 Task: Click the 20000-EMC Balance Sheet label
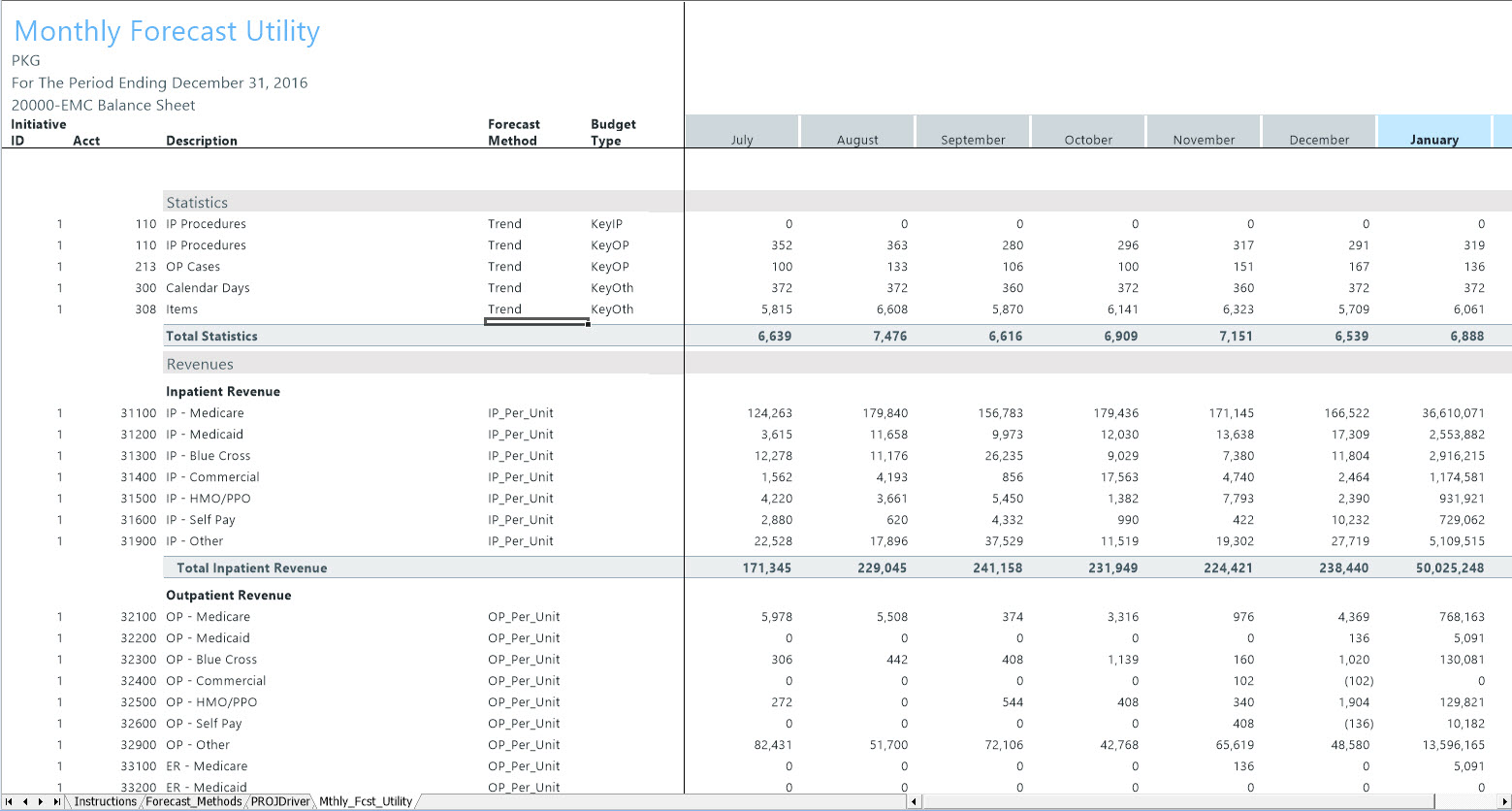pos(104,105)
